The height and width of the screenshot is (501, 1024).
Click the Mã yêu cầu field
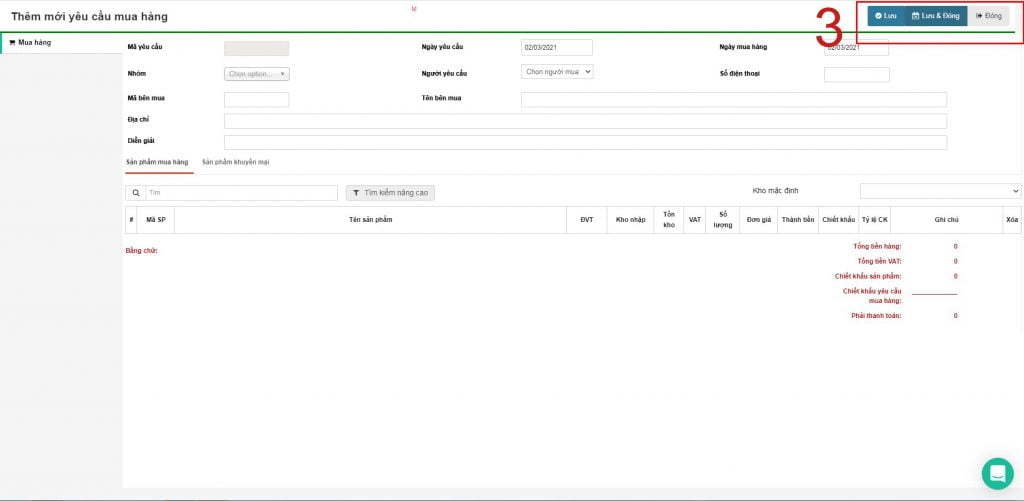click(x=257, y=48)
